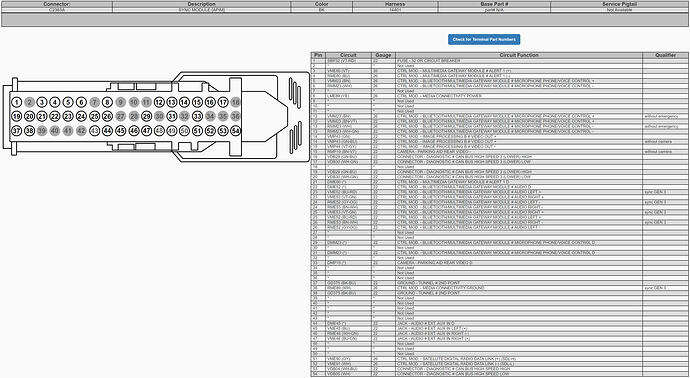
Task: Select the PARKING AID REAR VIDEO D row
Action: (499, 262)
